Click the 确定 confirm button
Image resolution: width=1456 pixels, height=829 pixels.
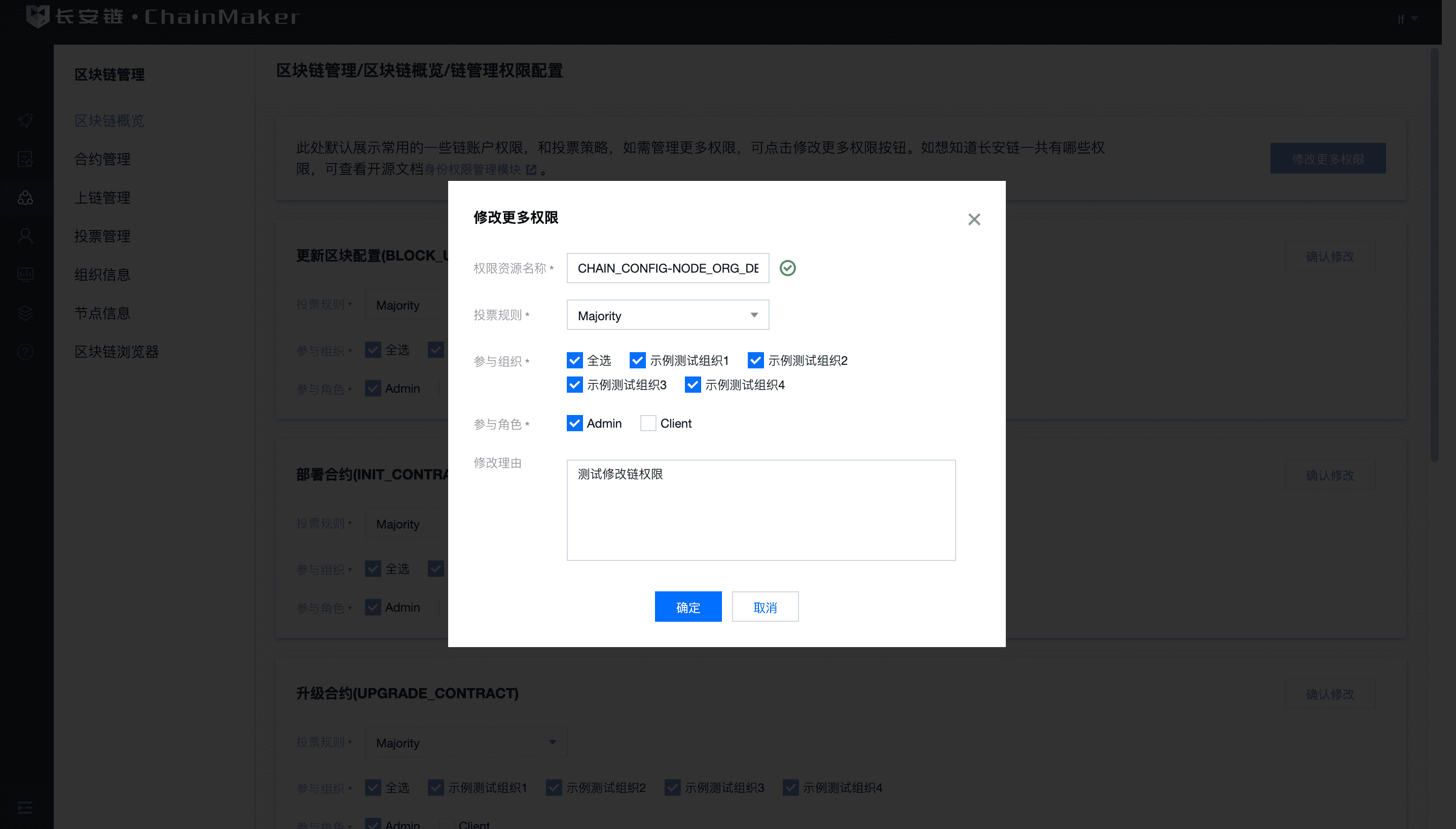point(687,607)
